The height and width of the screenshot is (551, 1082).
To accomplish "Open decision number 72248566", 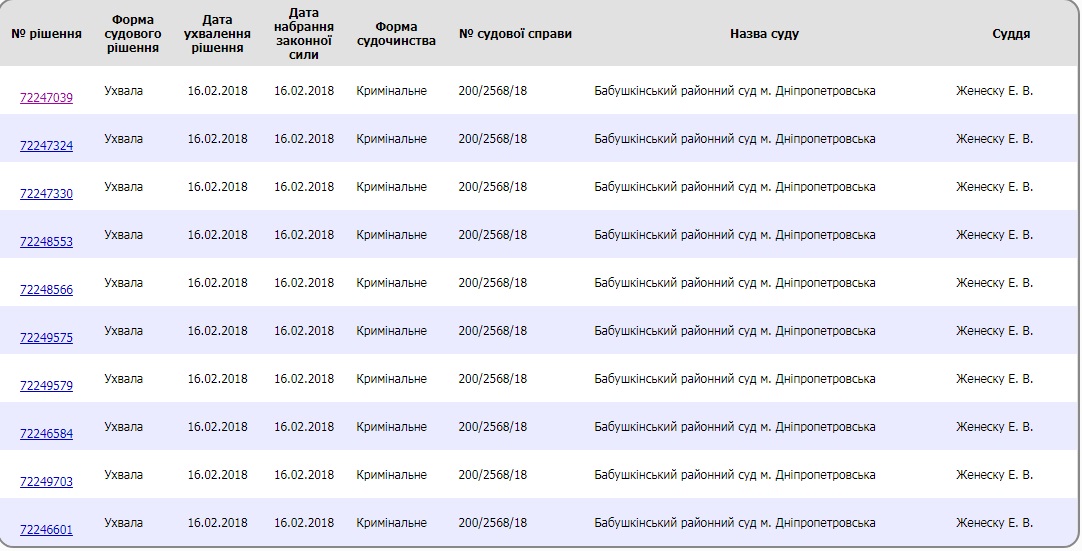I will [46, 290].
